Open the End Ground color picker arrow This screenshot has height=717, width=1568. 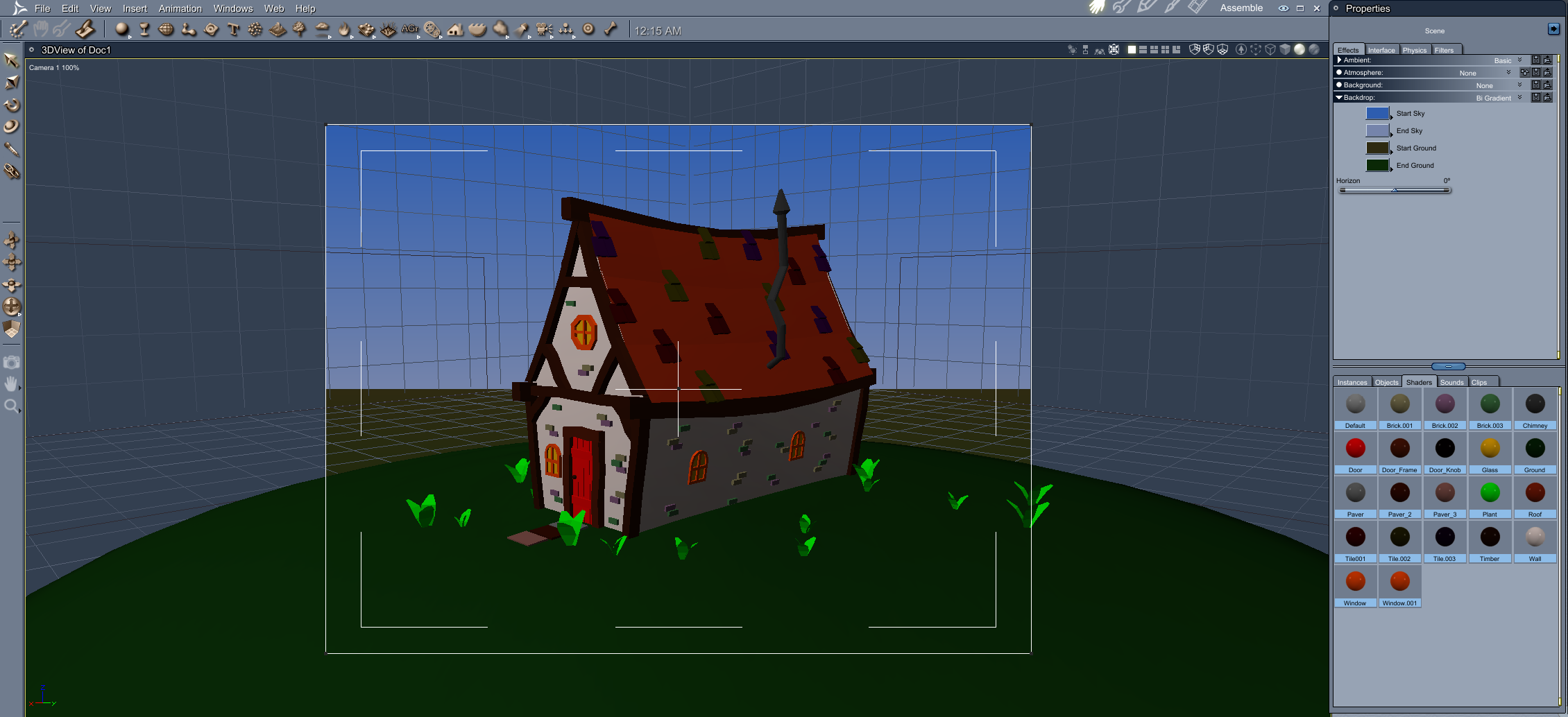(x=1392, y=169)
